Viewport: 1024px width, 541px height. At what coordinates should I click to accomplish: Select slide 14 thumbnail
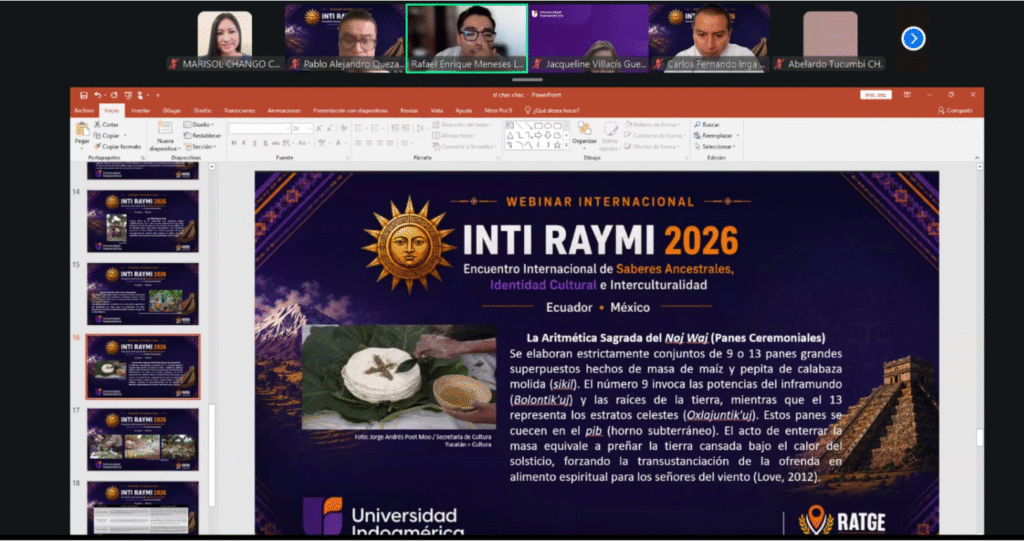pos(143,221)
